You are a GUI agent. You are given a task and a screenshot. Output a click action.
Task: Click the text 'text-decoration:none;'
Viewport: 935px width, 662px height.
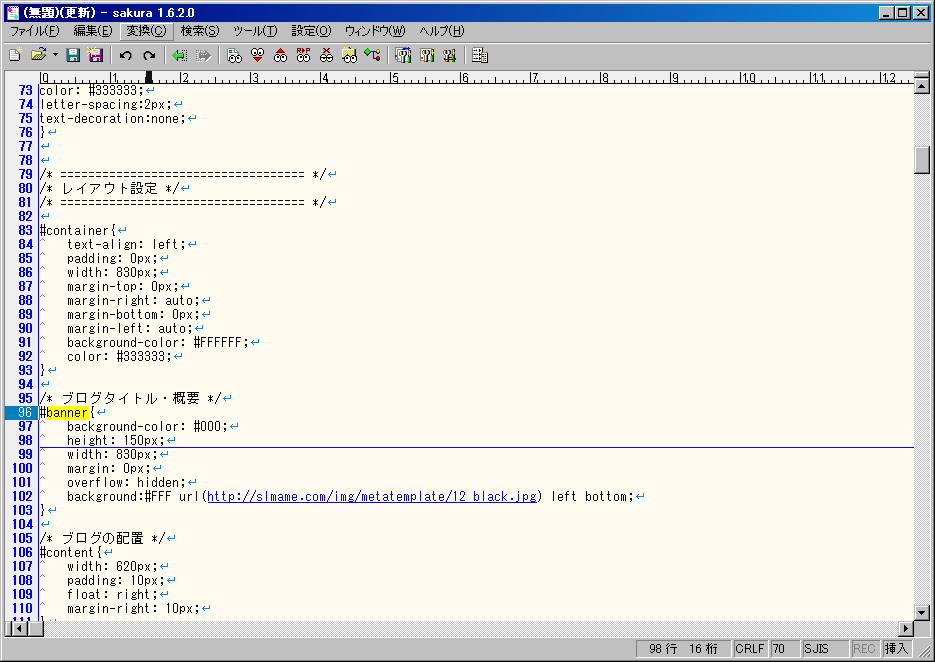pos(113,118)
